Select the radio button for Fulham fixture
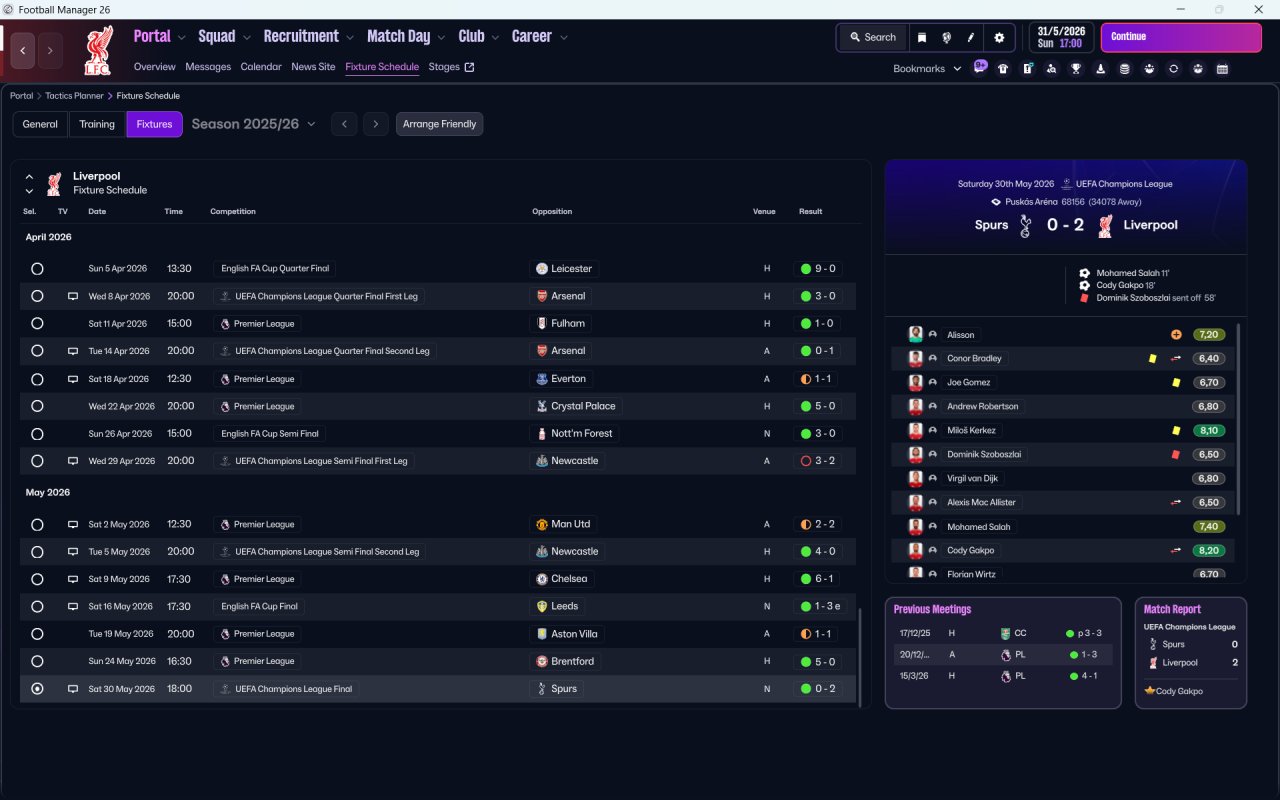Image resolution: width=1280 pixels, height=800 pixels. pyautogui.click(x=37, y=324)
